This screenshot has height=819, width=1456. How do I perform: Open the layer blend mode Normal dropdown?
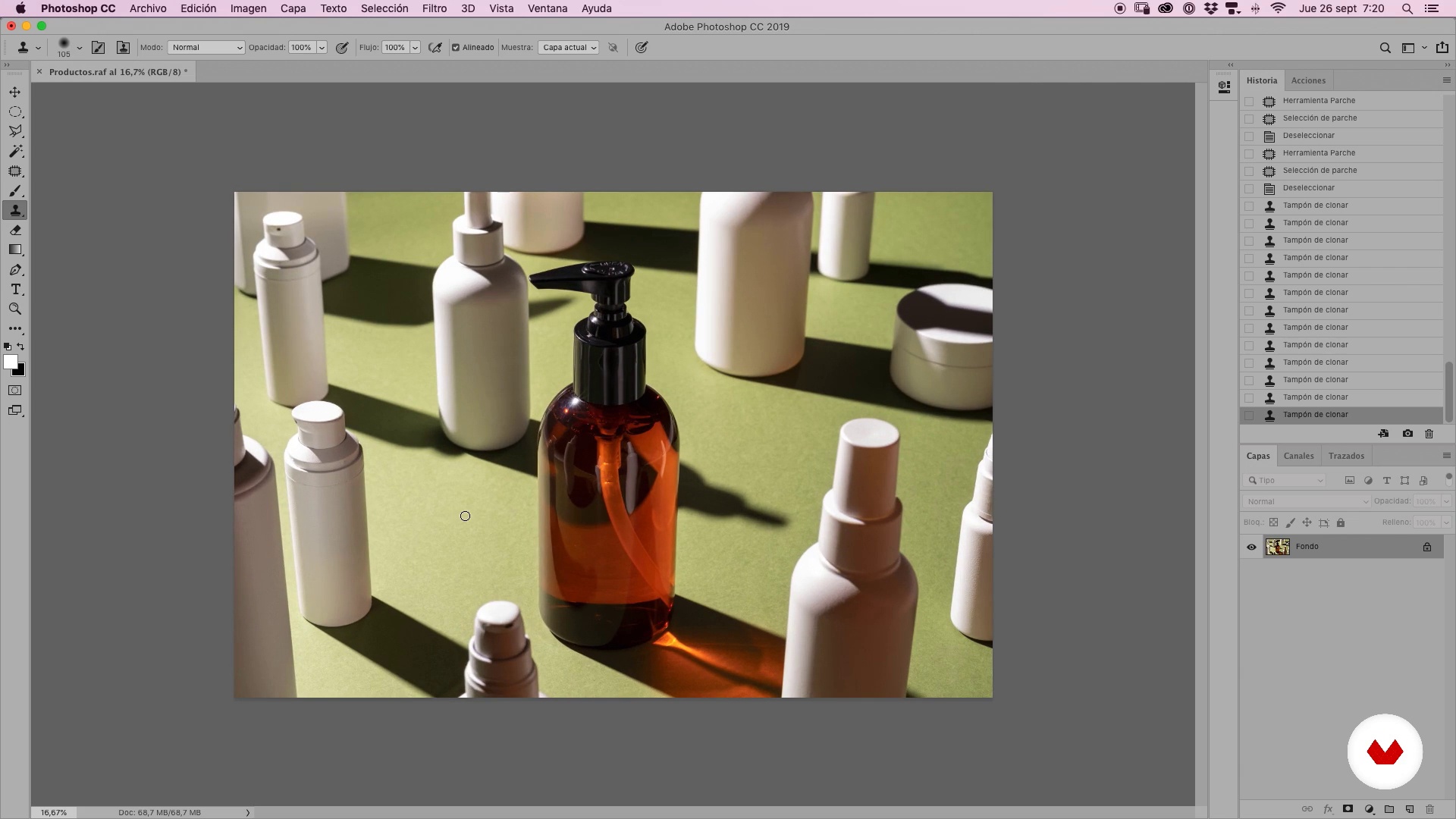[x=1306, y=501]
